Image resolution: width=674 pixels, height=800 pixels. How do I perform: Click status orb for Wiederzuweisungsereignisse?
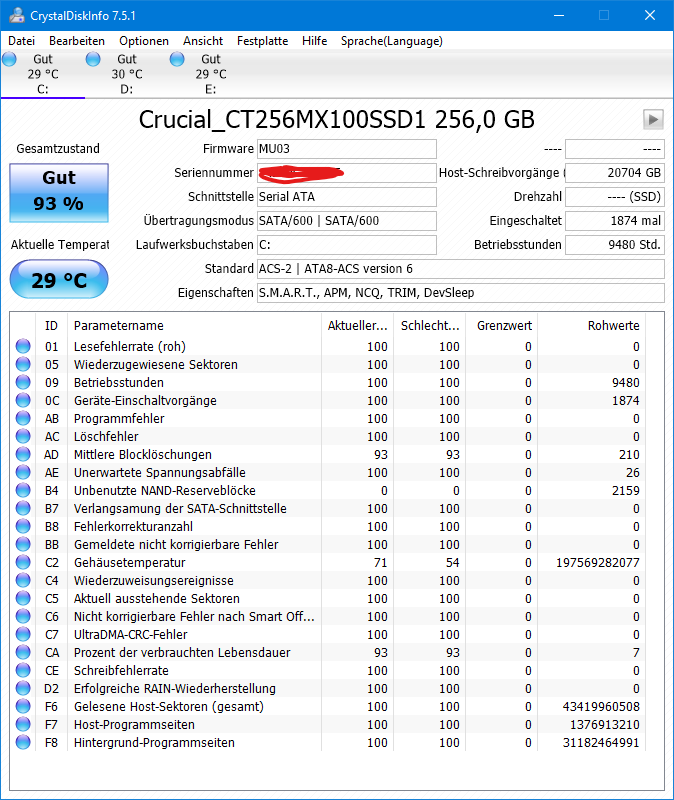coord(23,580)
